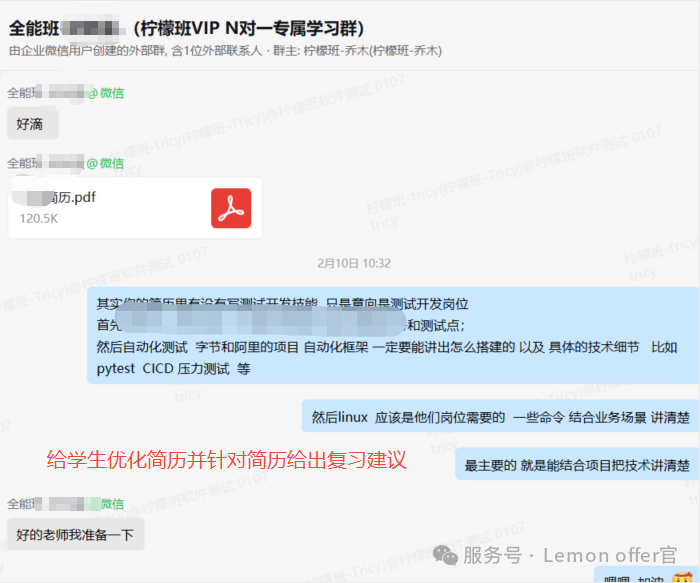
Task: Select the 好滴 message bubble
Action: coord(33,124)
